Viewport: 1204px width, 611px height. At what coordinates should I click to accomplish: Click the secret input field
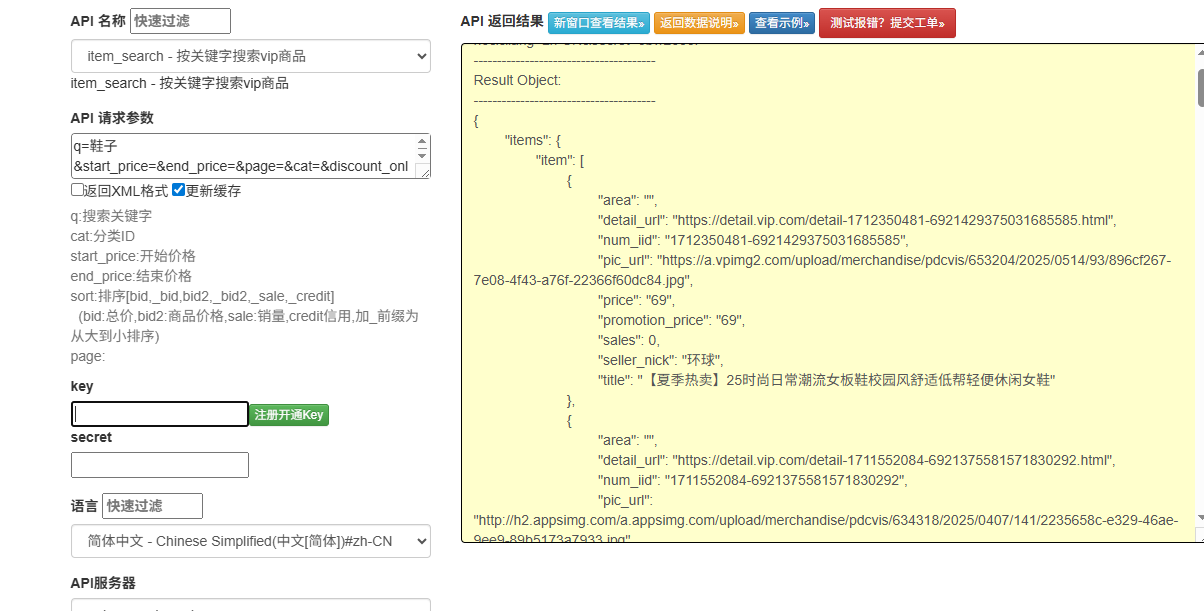159,465
